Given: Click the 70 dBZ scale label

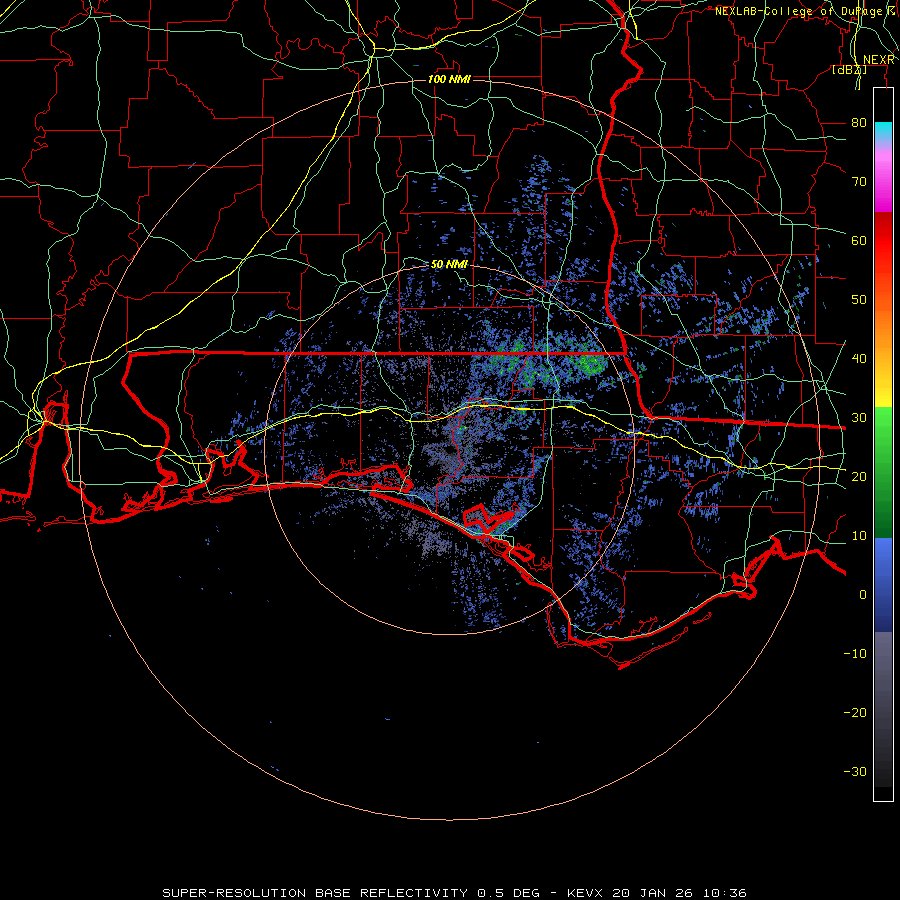Looking at the screenshot, I should [859, 182].
